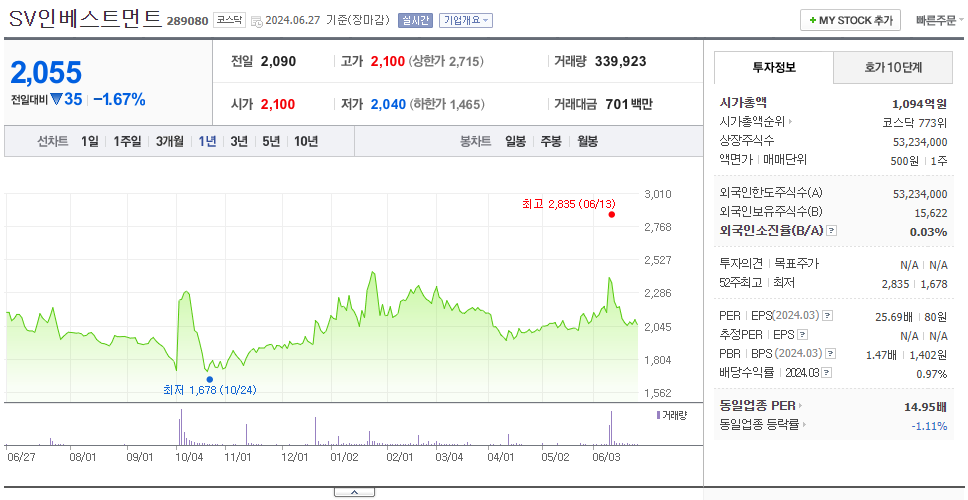968x500 pixels.
Task: Click the 동일업종 PER value 14.95배
Action: tap(925, 406)
